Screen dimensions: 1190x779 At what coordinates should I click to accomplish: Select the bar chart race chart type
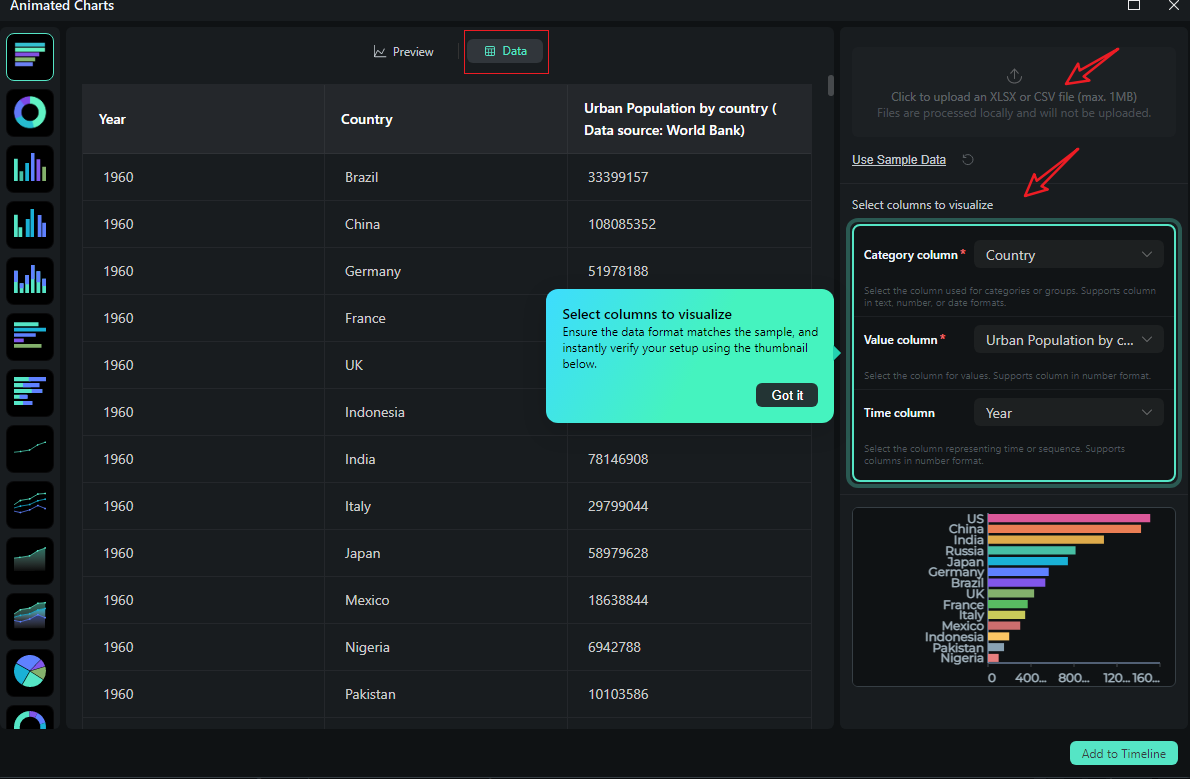[30, 57]
